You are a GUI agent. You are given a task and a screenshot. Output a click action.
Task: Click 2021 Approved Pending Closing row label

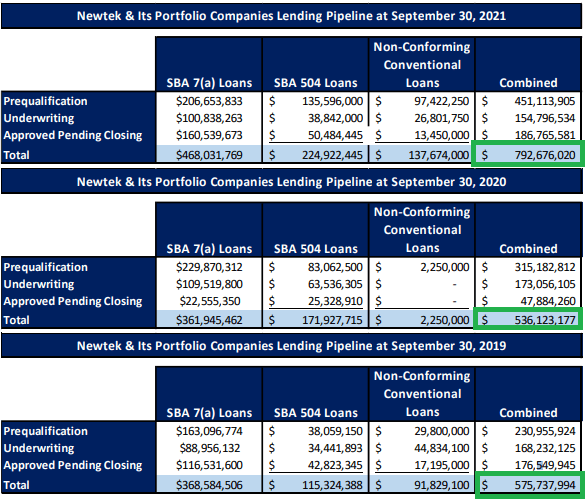pyautogui.click(x=73, y=136)
